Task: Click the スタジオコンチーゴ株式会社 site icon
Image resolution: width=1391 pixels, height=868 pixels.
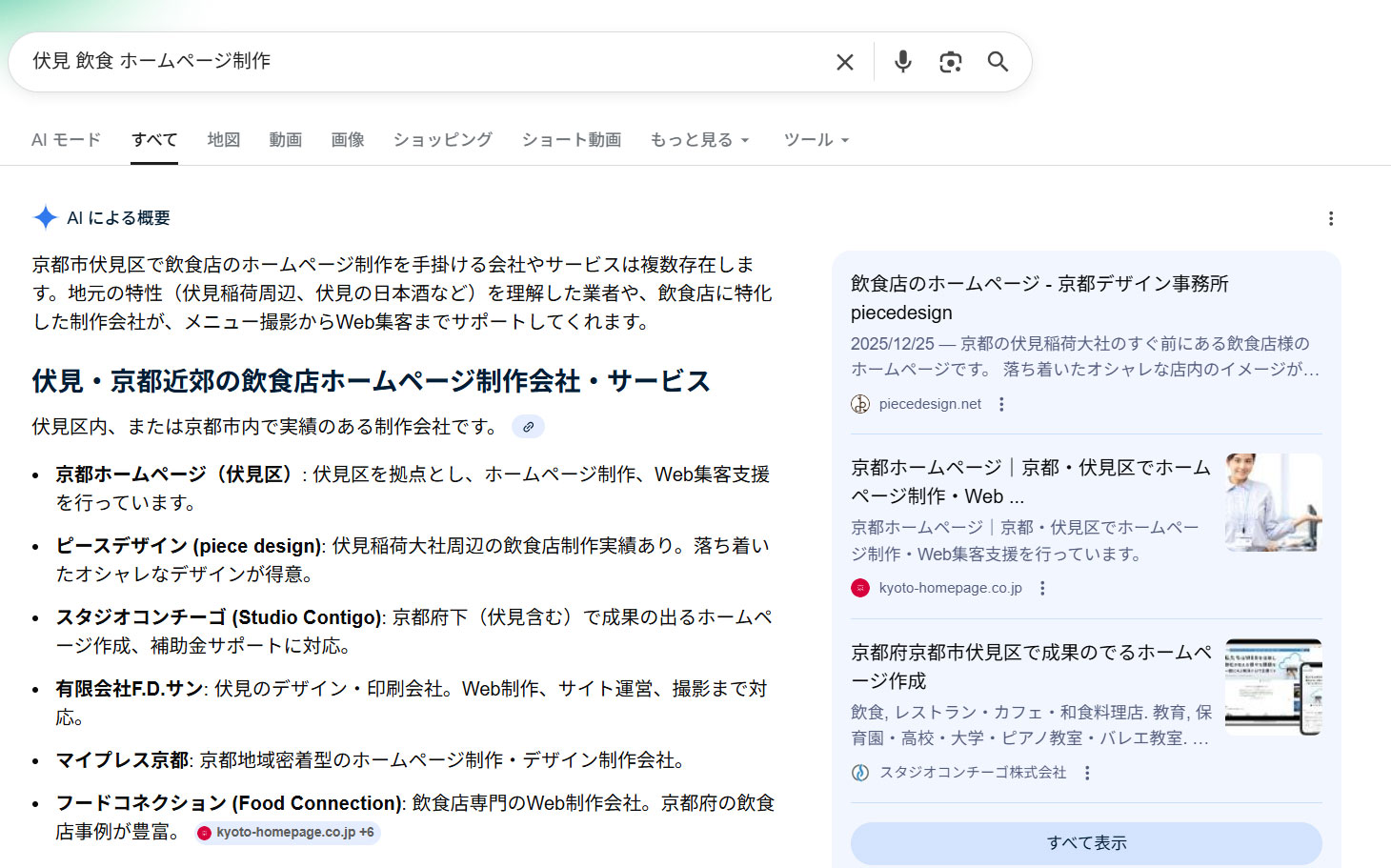Action: tap(859, 773)
